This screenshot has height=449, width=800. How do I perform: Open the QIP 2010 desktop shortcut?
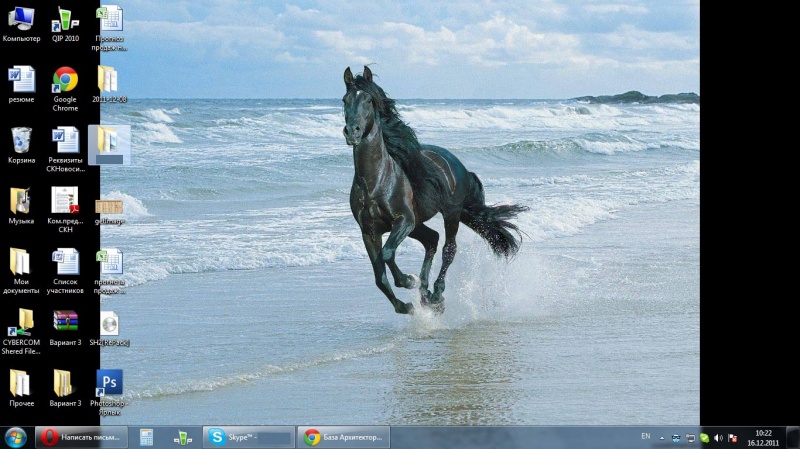[65, 20]
